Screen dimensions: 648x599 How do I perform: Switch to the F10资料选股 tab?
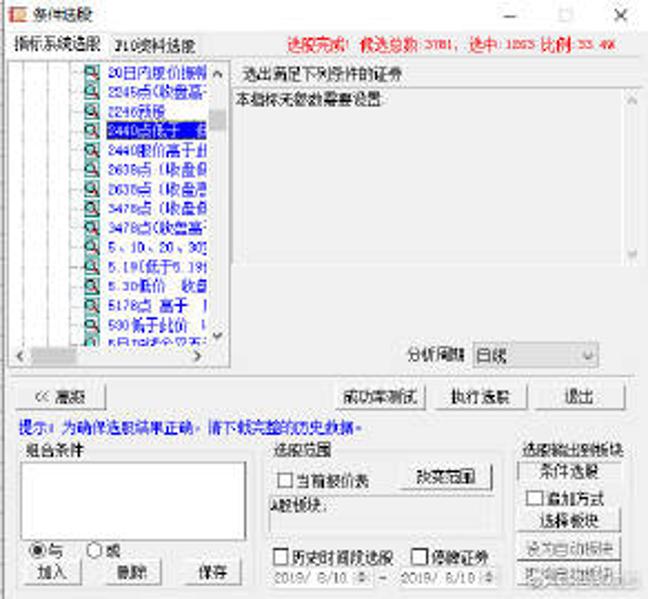[155, 45]
